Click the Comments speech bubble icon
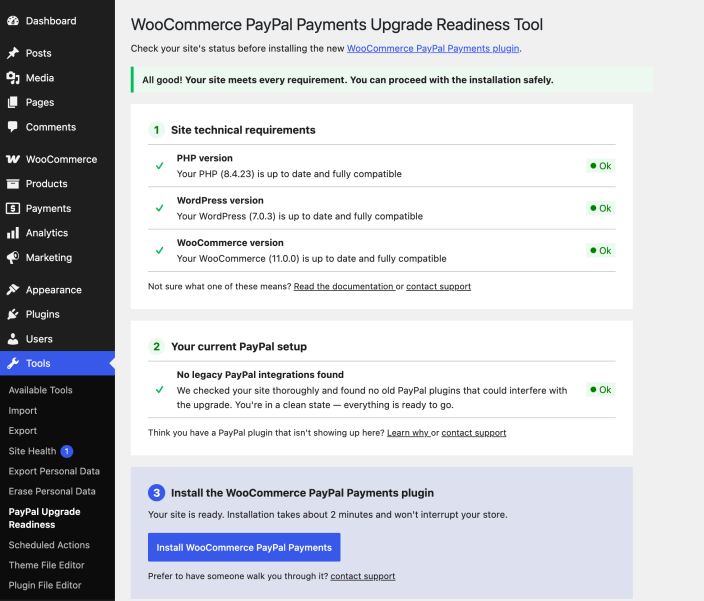 [13, 127]
